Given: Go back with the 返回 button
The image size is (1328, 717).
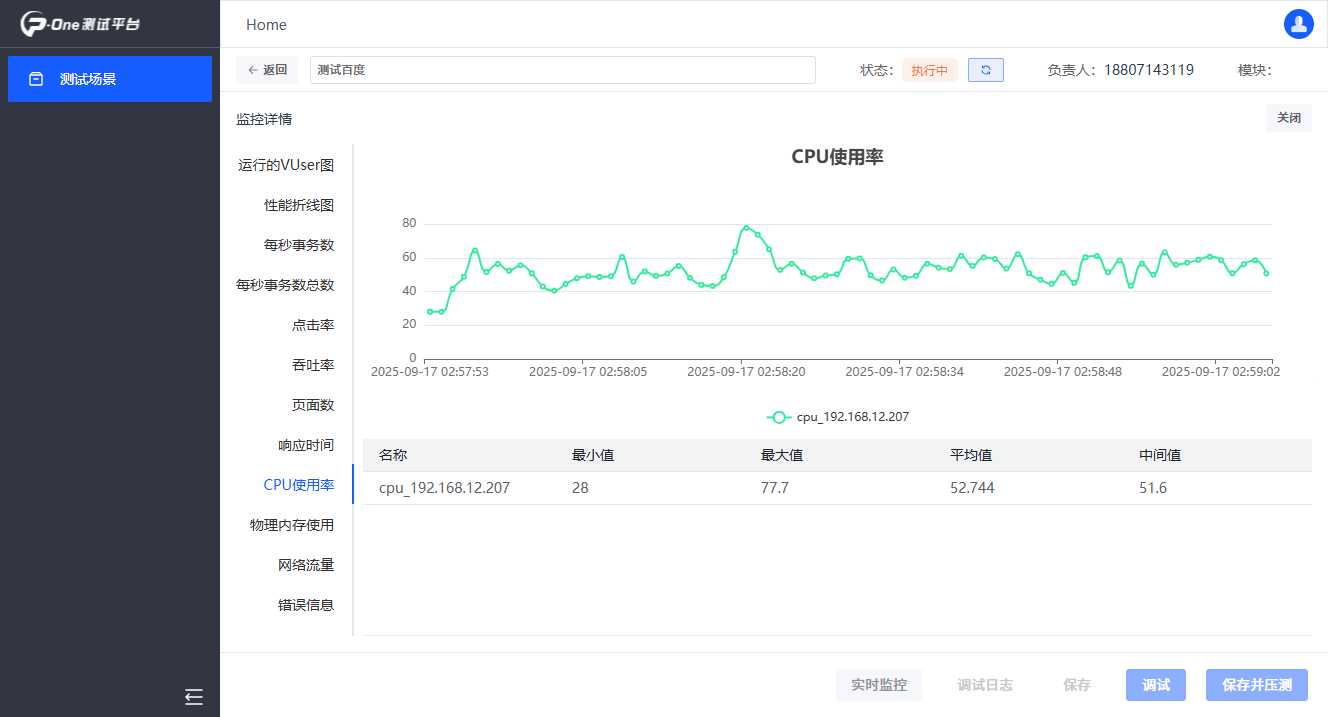Looking at the screenshot, I should (x=267, y=70).
